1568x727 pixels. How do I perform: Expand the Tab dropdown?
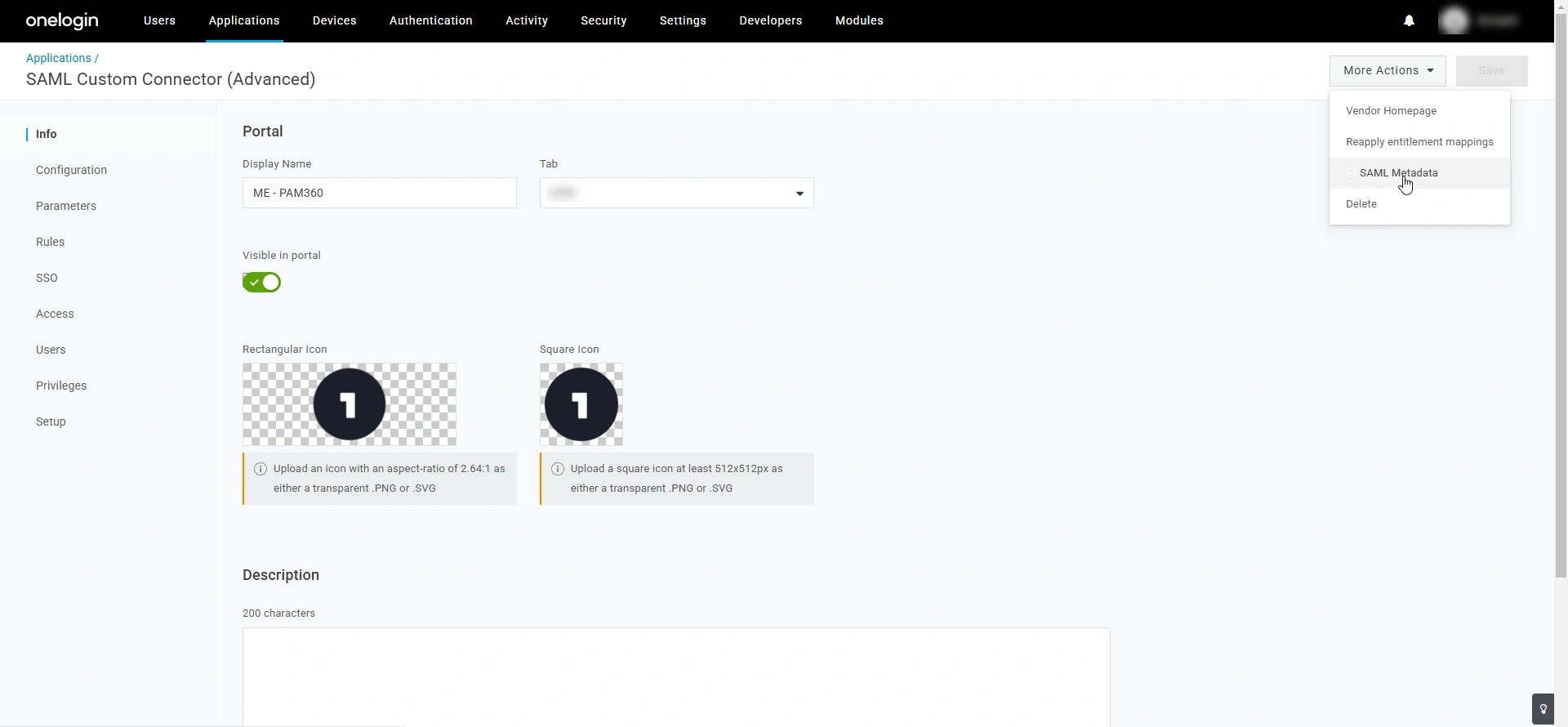pos(677,193)
